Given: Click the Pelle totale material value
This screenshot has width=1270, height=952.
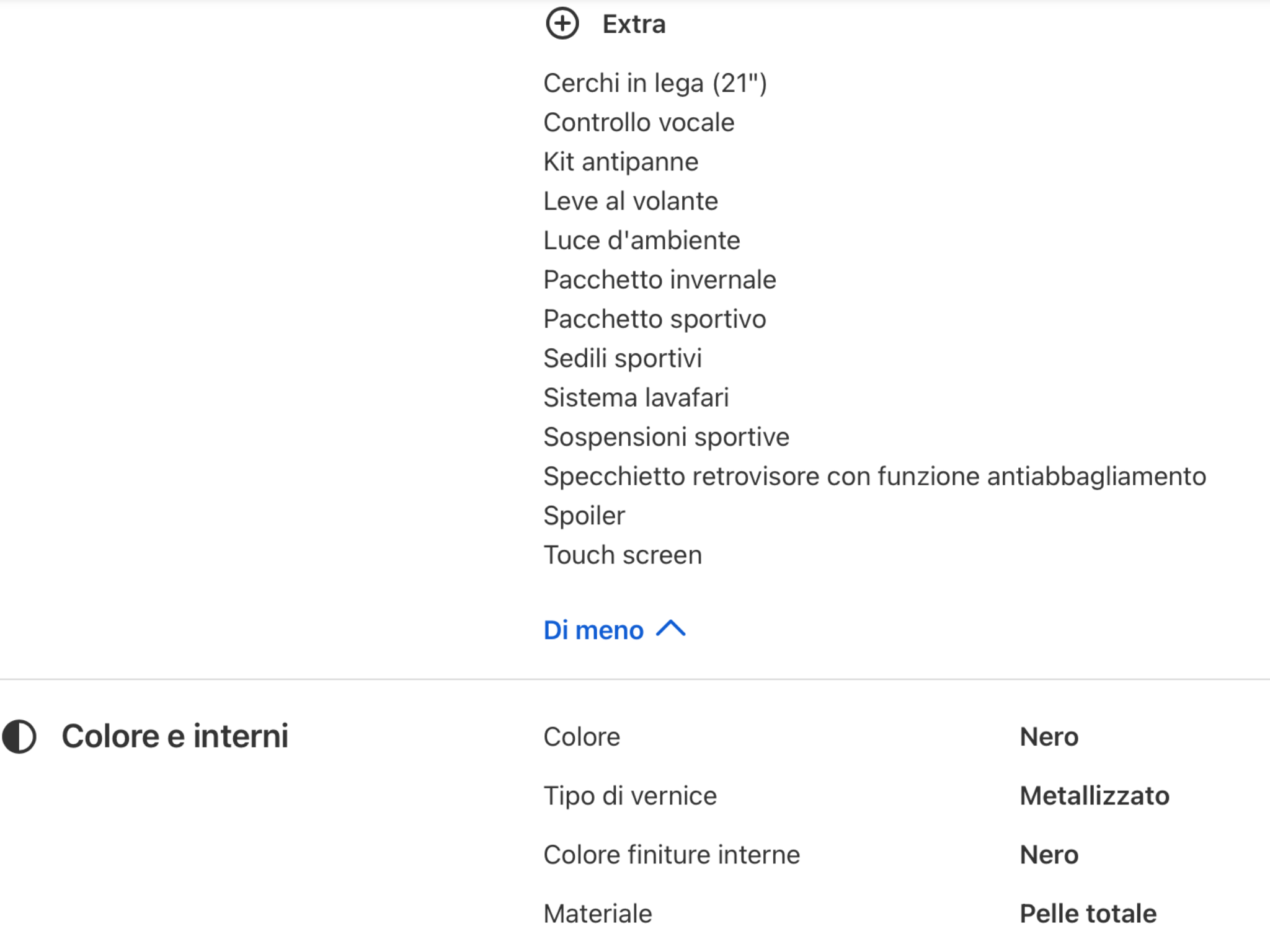Looking at the screenshot, I should (x=1088, y=914).
